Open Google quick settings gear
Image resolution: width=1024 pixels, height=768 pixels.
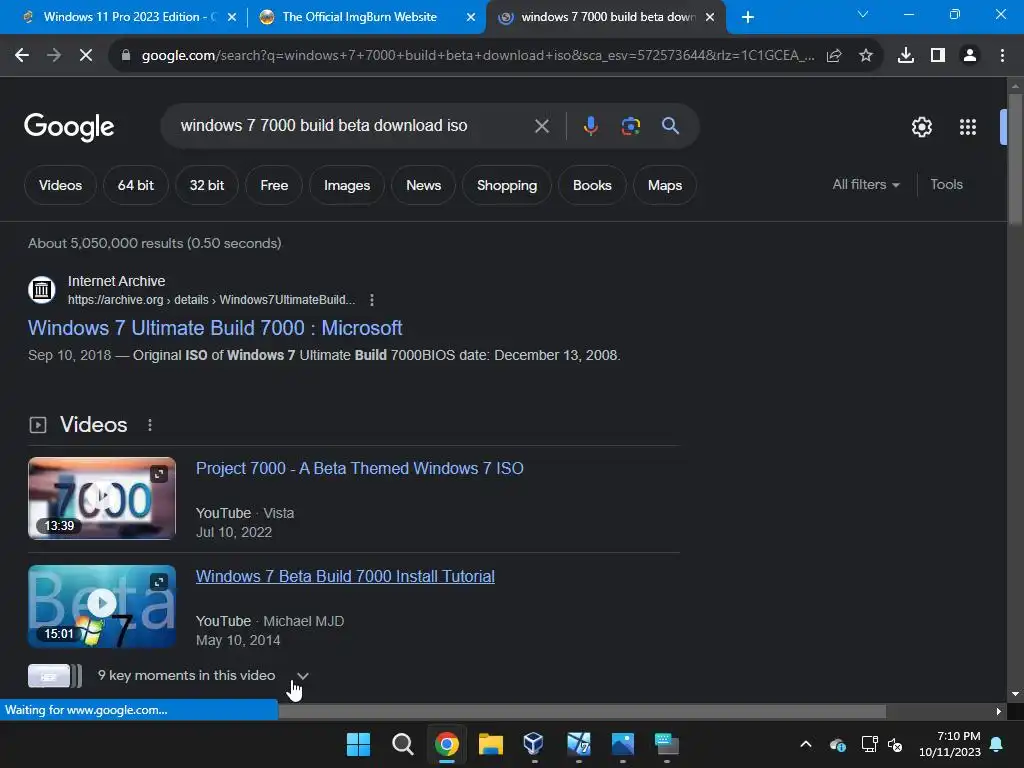921,127
